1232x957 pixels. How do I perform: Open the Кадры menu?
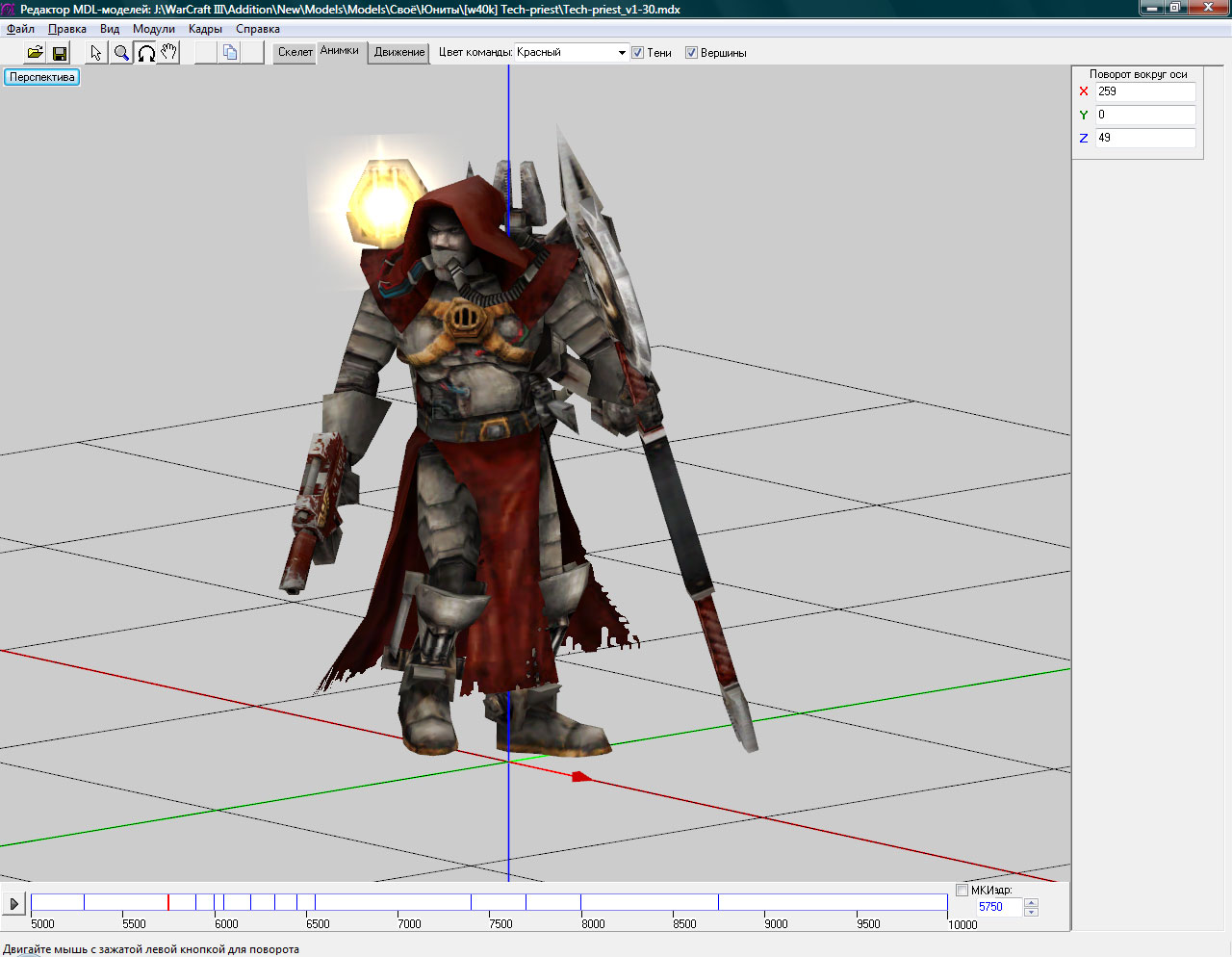coord(205,29)
